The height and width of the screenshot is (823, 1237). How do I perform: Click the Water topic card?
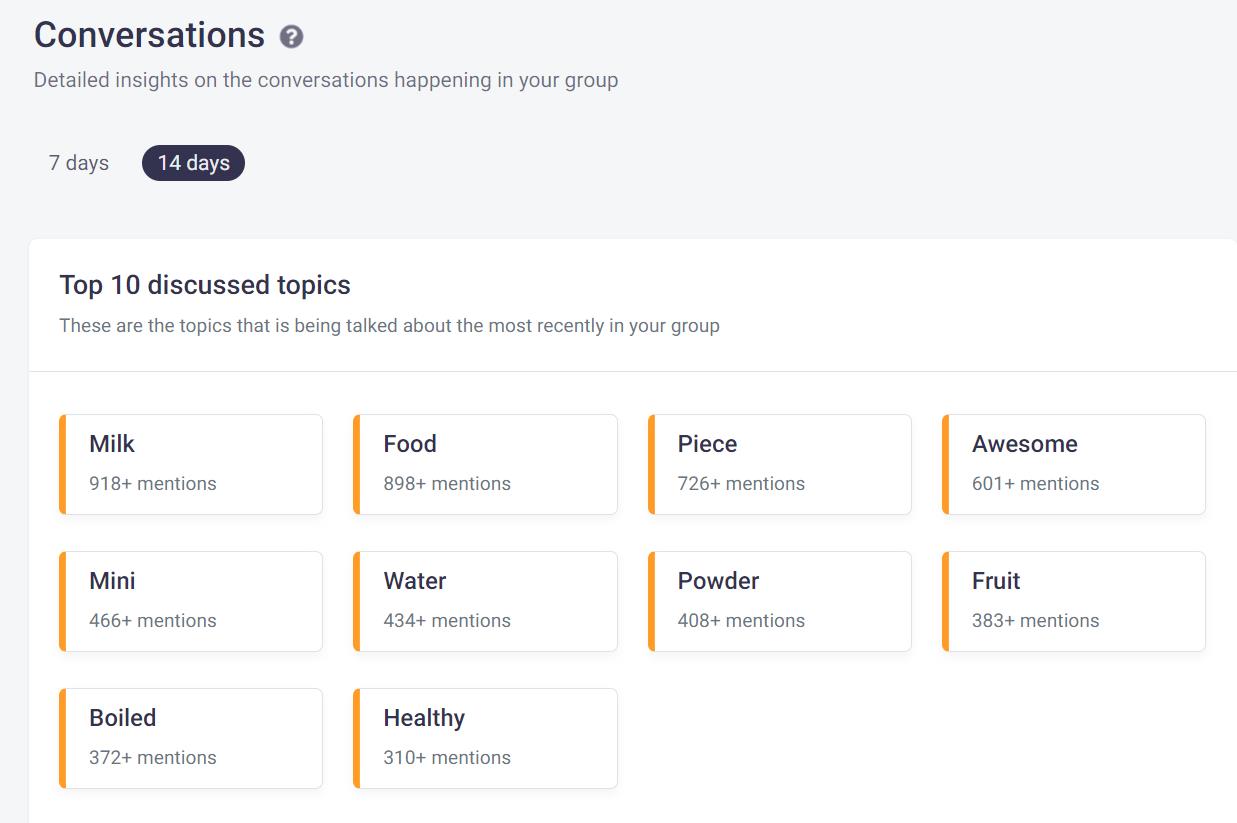pyautogui.click(x=485, y=600)
